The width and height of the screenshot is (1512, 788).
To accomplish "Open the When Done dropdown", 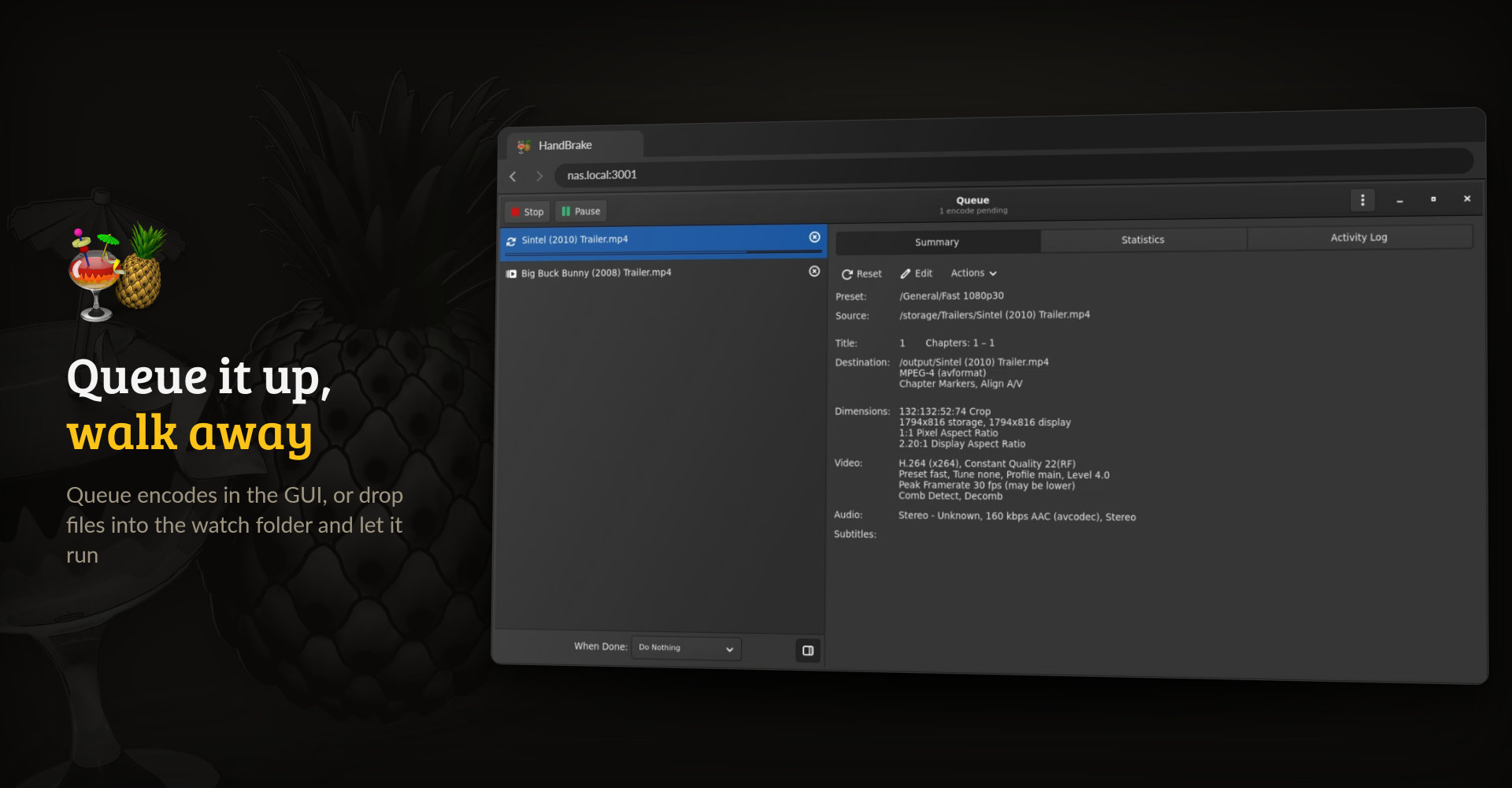I will 686,648.
